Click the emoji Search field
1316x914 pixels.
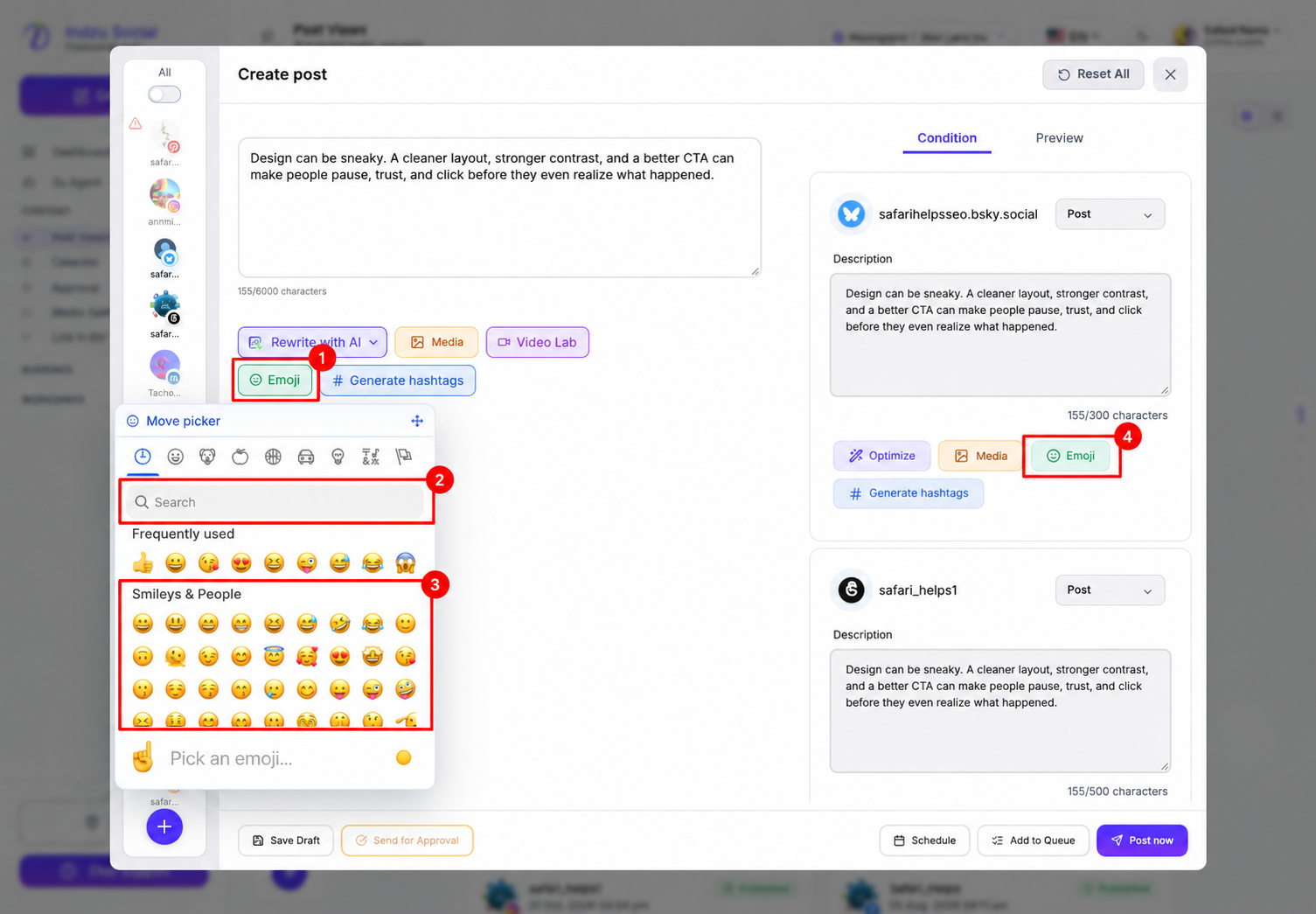[275, 502]
